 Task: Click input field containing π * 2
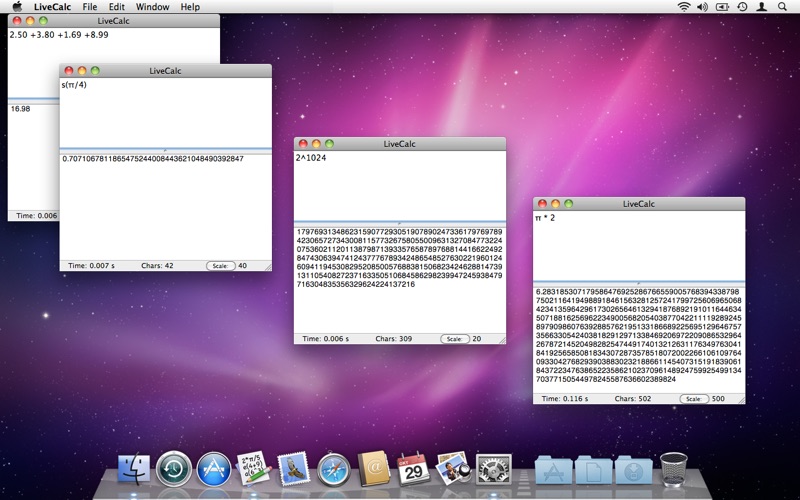[639, 246]
